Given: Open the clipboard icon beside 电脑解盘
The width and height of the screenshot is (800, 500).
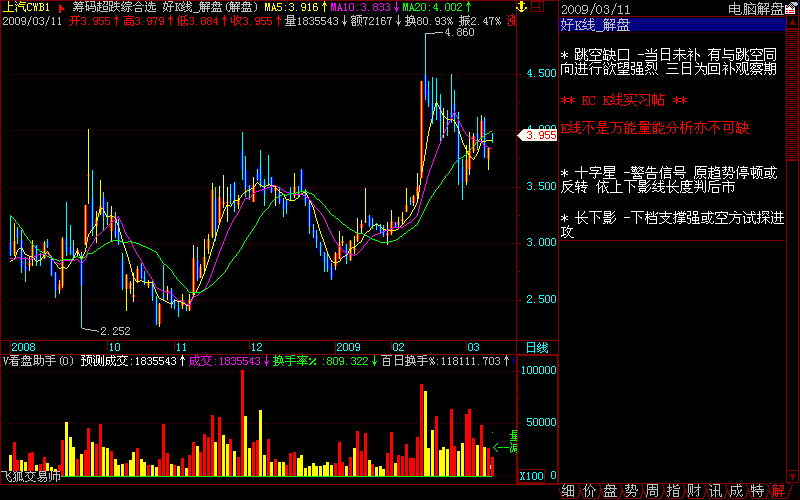Looking at the screenshot, I should 790,9.
